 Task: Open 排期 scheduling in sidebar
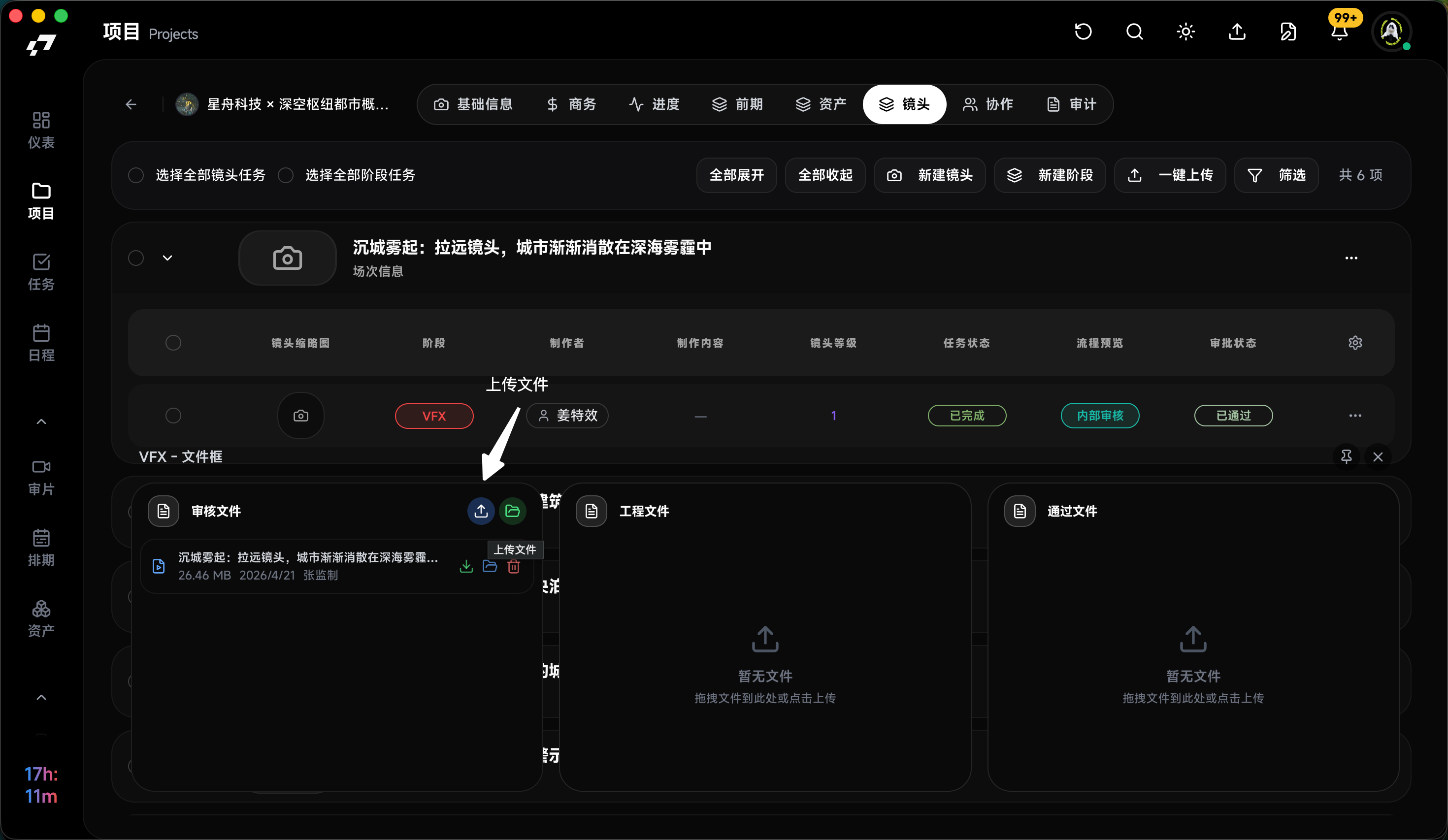pos(41,548)
